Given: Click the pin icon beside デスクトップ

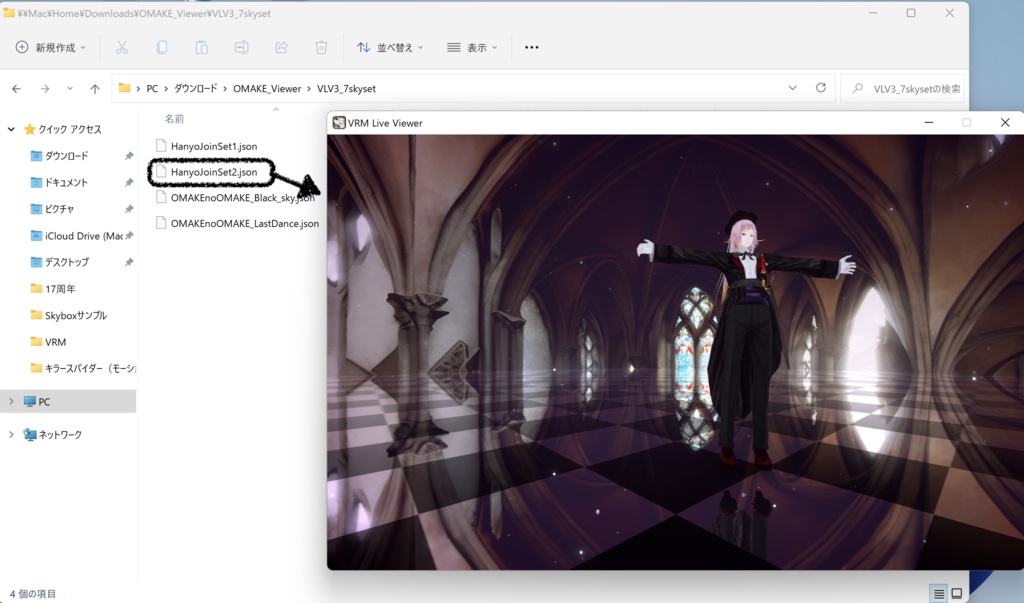Looking at the screenshot, I should pos(129,262).
